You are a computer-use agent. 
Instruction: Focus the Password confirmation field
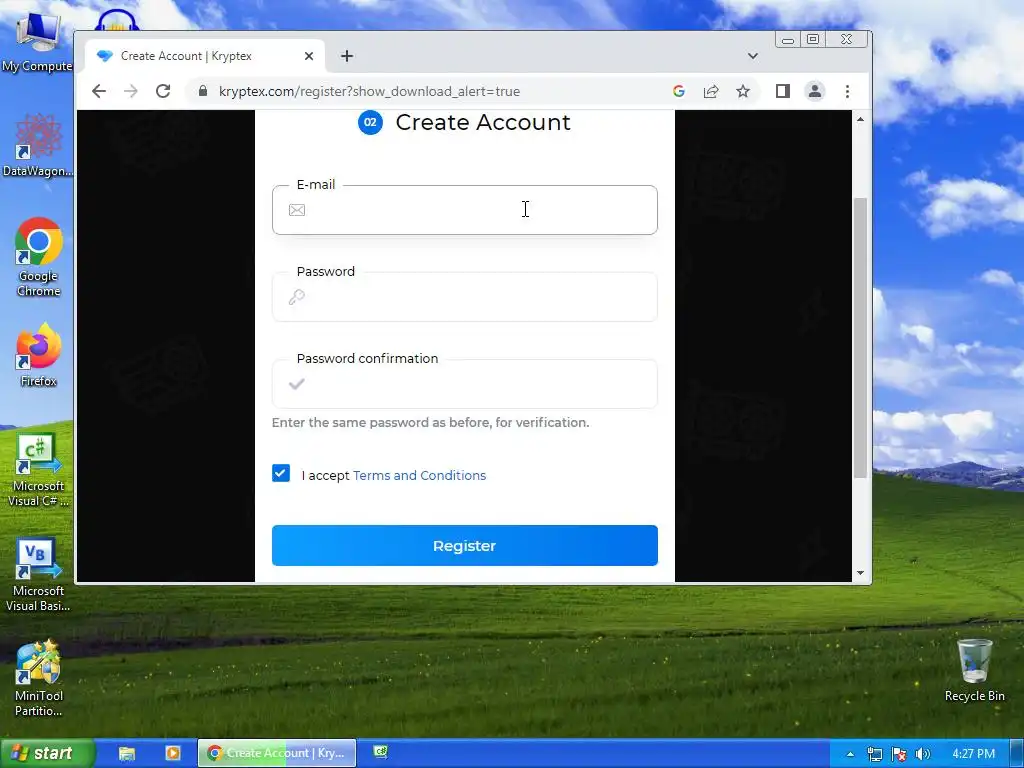click(464, 384)
